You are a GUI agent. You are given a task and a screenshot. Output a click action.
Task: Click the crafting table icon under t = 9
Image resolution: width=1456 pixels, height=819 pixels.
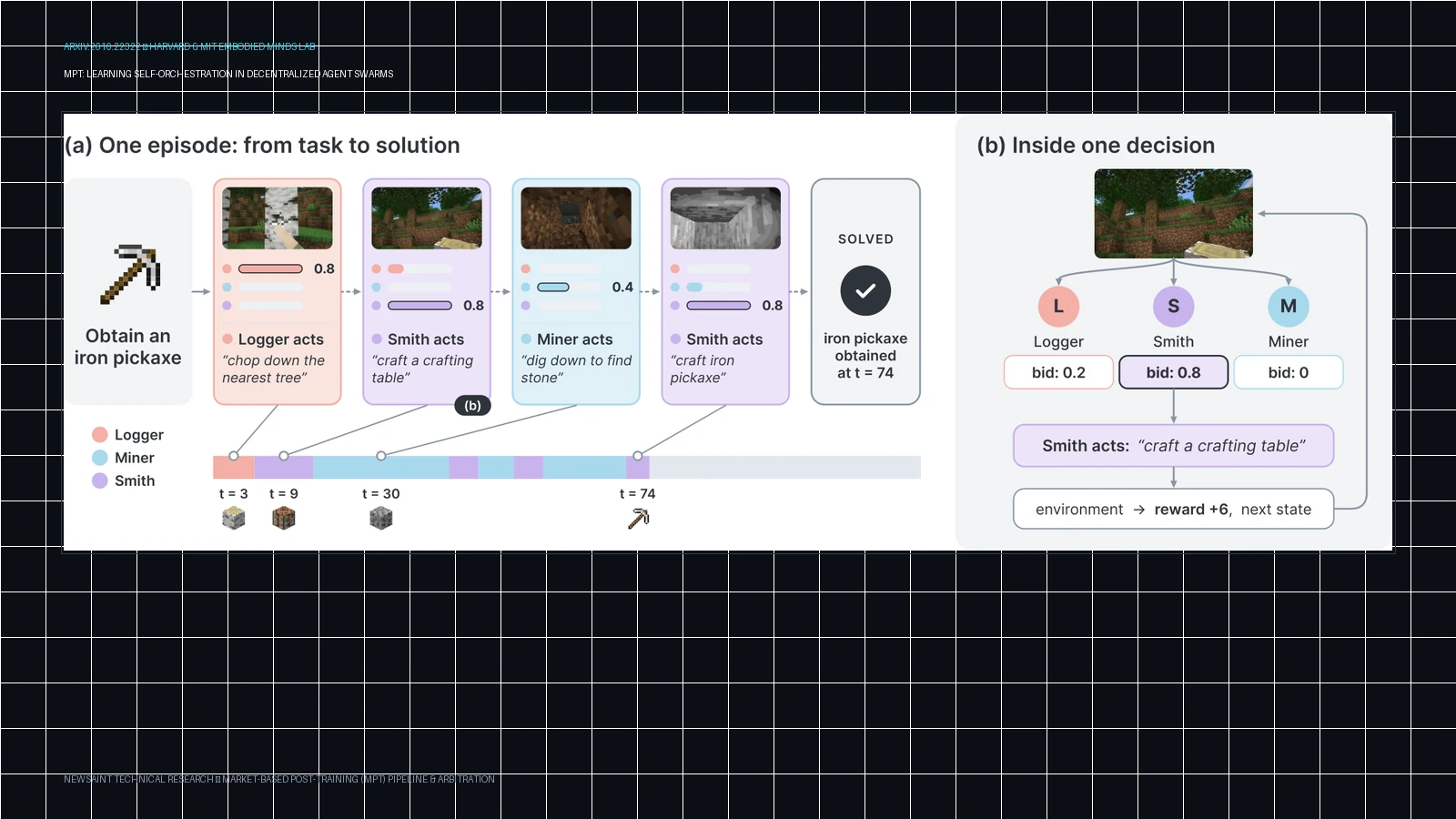point(284,519)
